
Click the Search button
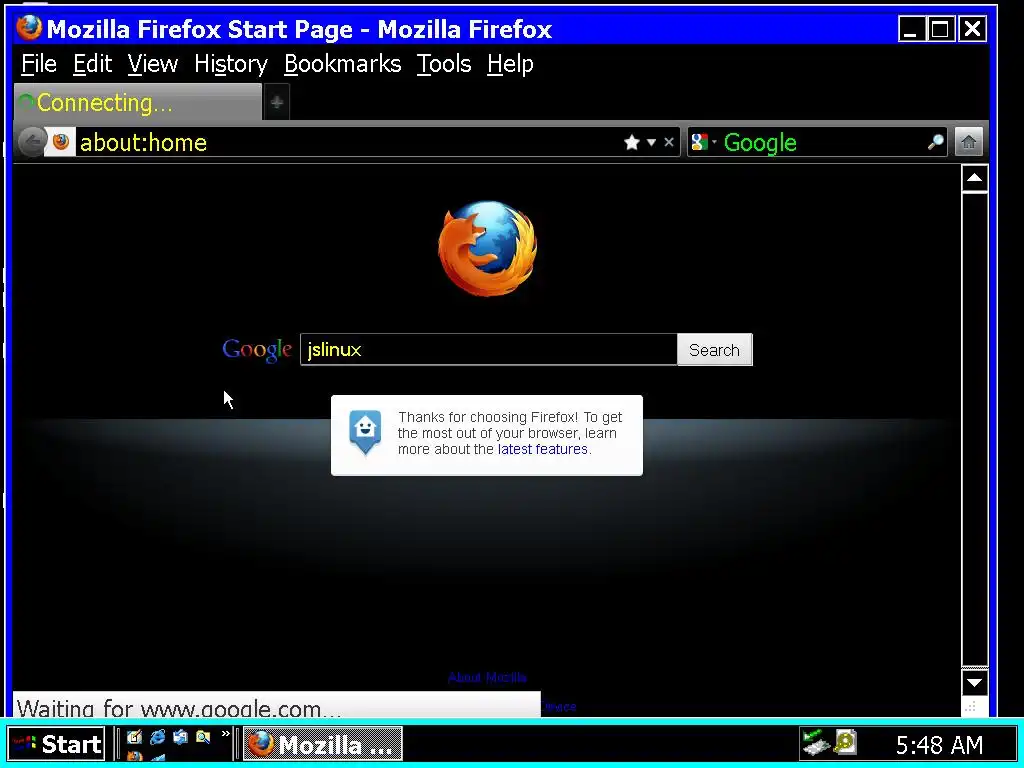point(714,349)
